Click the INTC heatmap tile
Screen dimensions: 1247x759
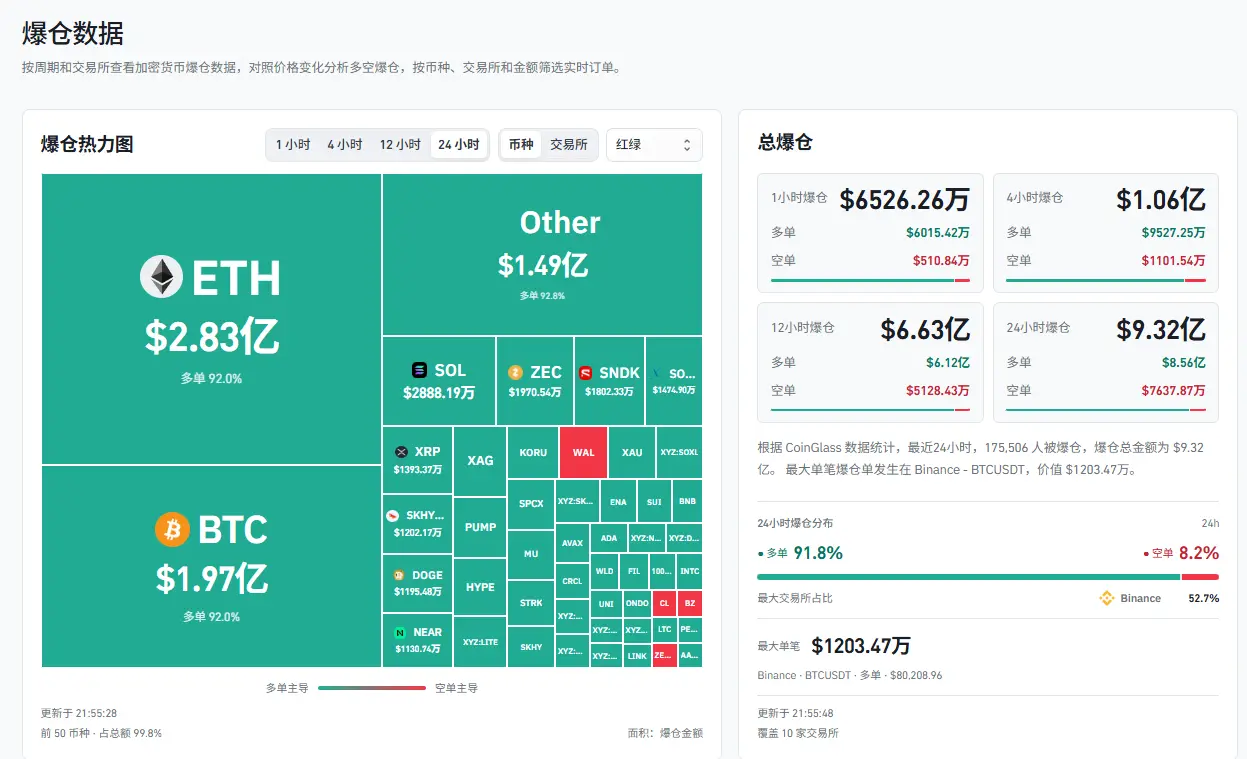[689, 572]
